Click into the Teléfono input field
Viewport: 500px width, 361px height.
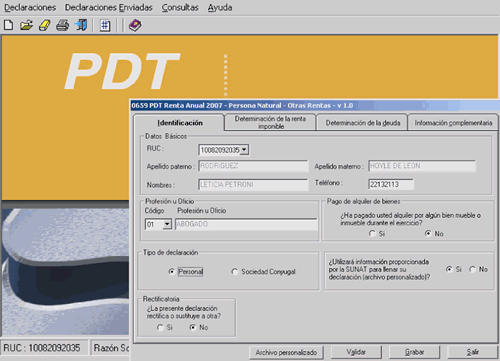[x=391, y=184]
